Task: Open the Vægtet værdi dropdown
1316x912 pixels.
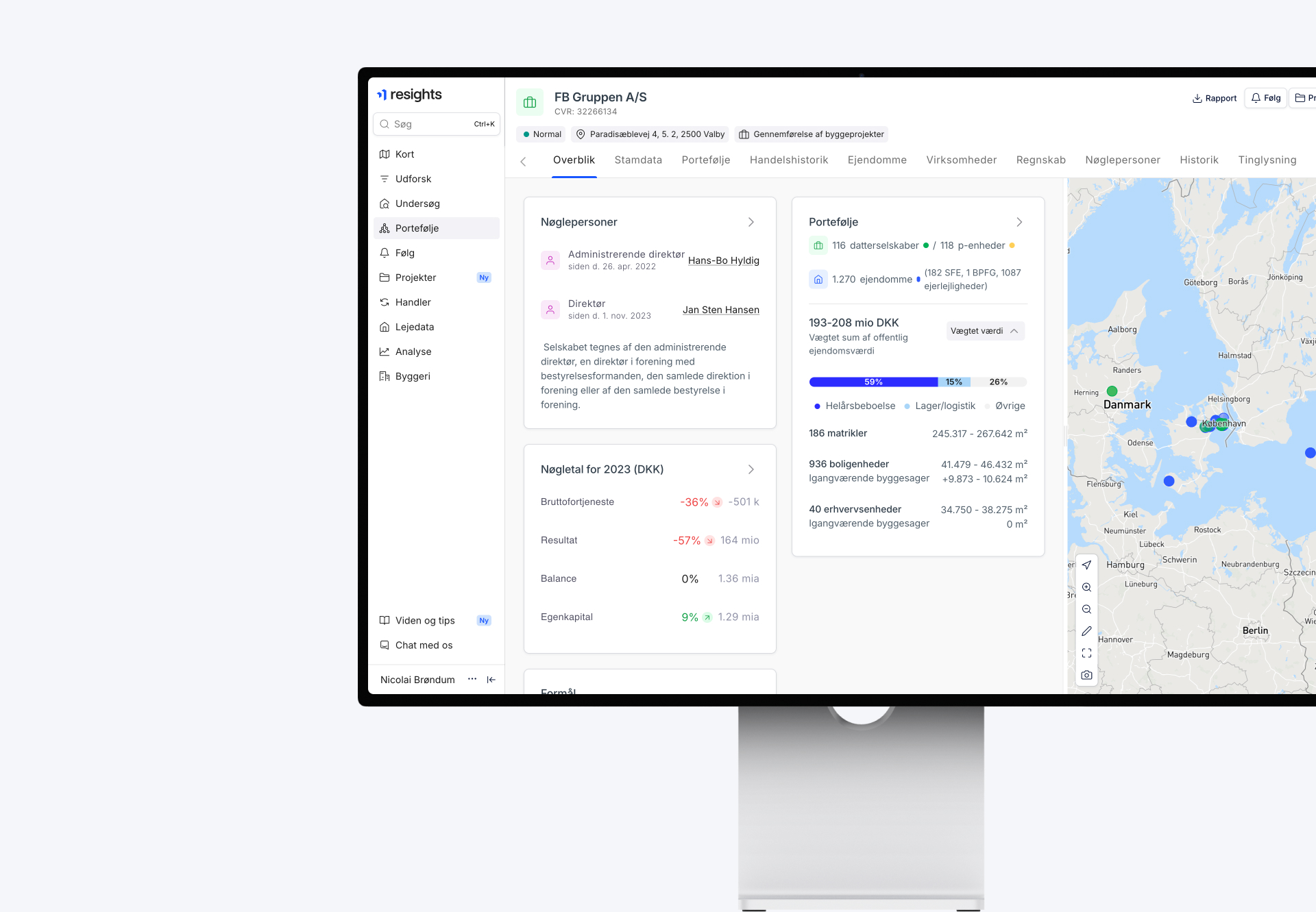Action: pos(985,331)
